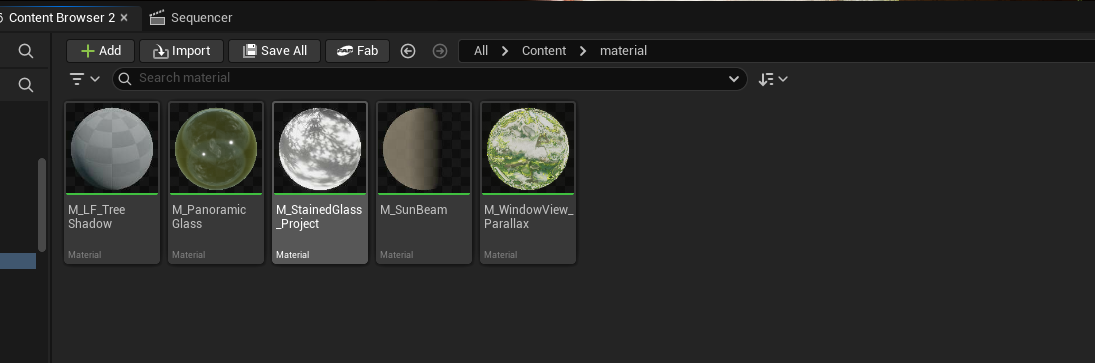Image resolution: width=1095 pixels, height=363 pixels.
Task: Go forward with the right arrow history icon
Action: [440, 51]
